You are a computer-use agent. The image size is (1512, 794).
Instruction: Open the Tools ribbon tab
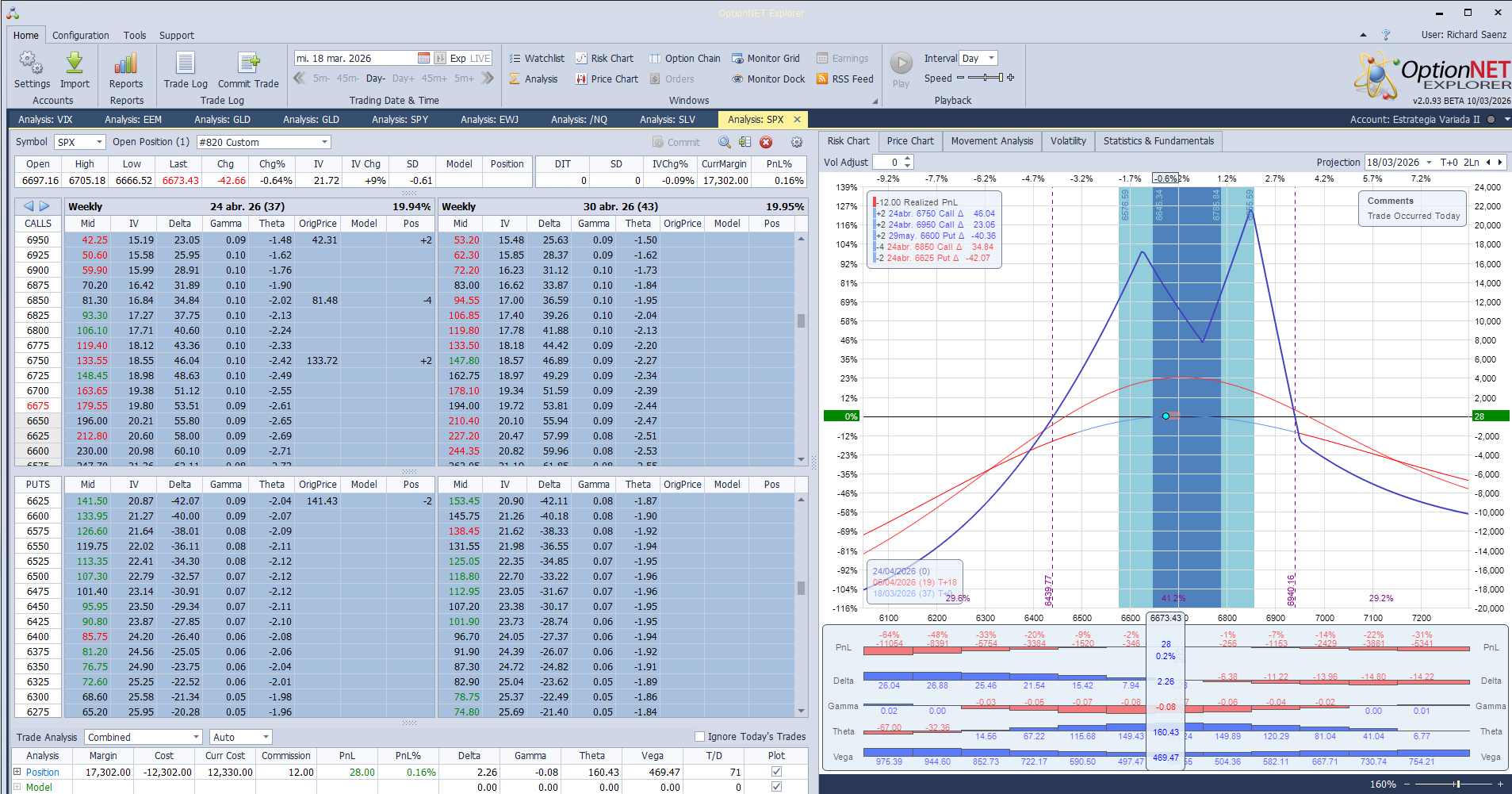tap(135, 35)
